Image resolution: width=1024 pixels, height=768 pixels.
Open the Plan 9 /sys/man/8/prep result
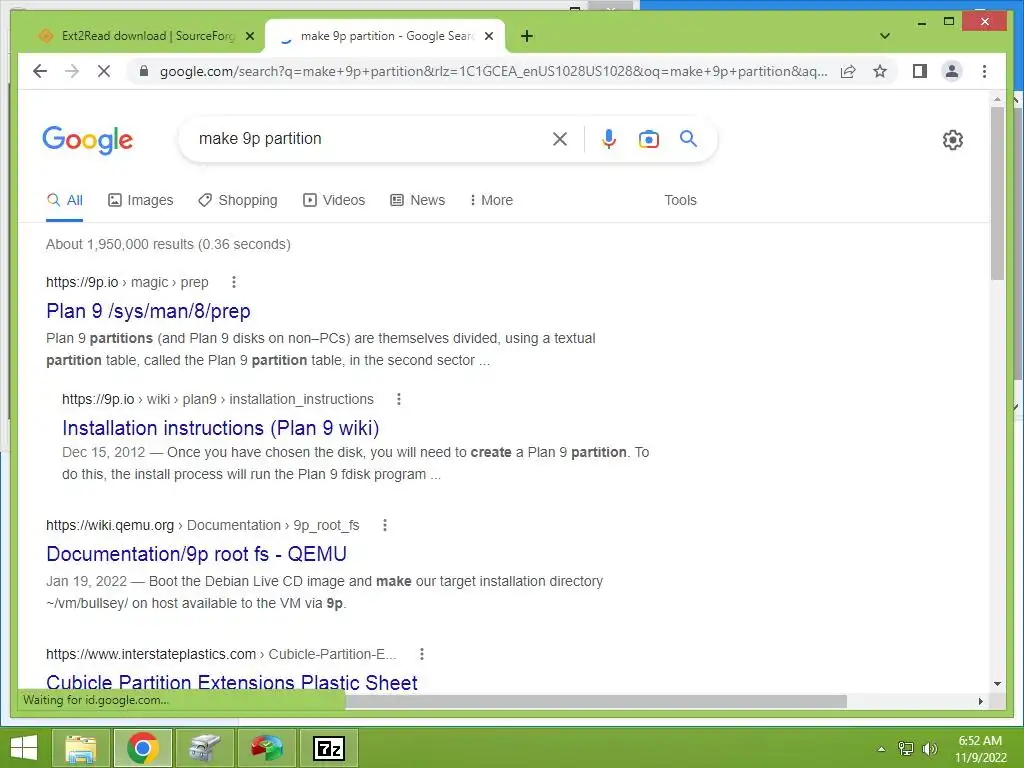coord(148,311)
